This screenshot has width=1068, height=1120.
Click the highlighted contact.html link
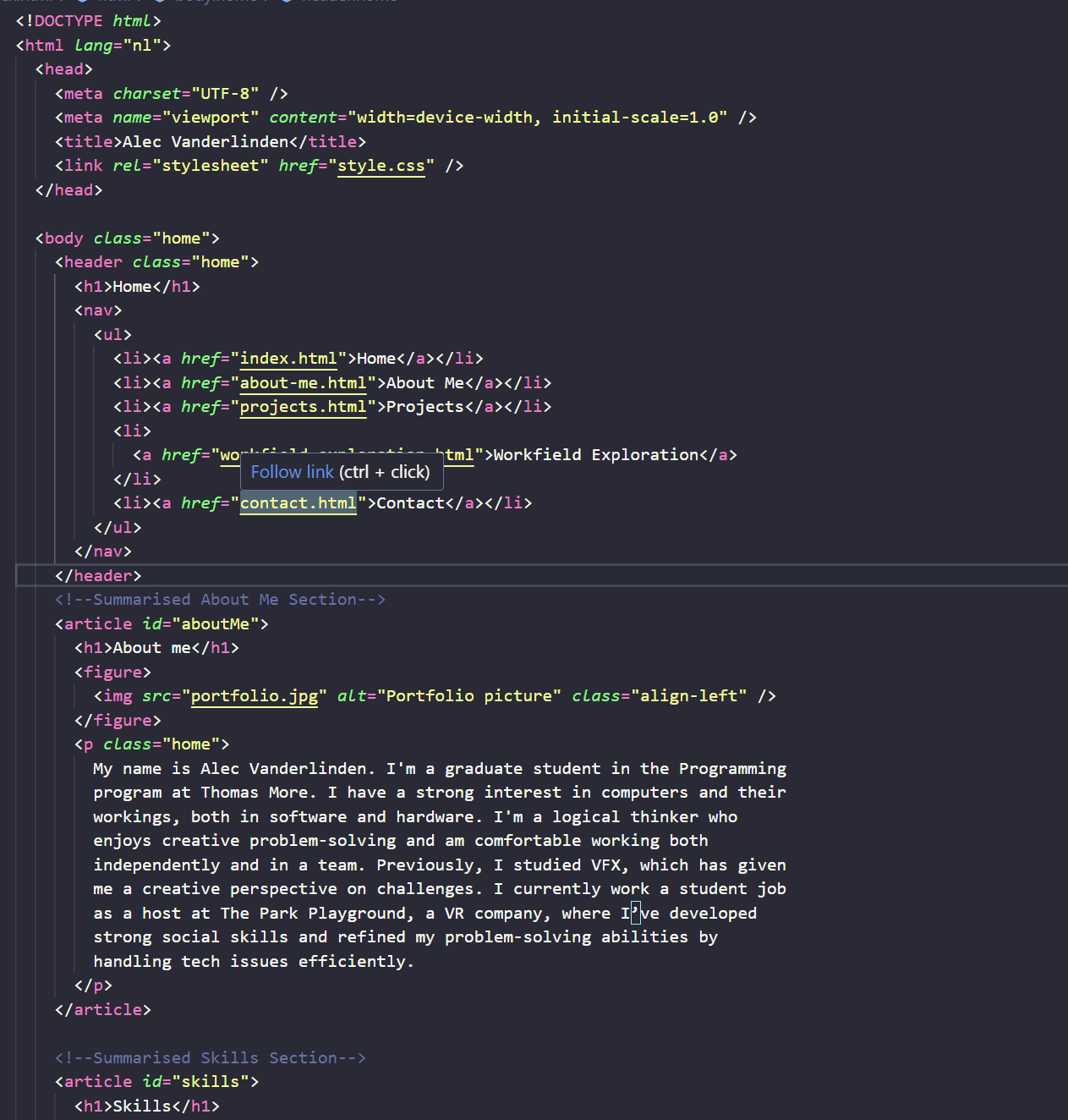click(298, 503)
